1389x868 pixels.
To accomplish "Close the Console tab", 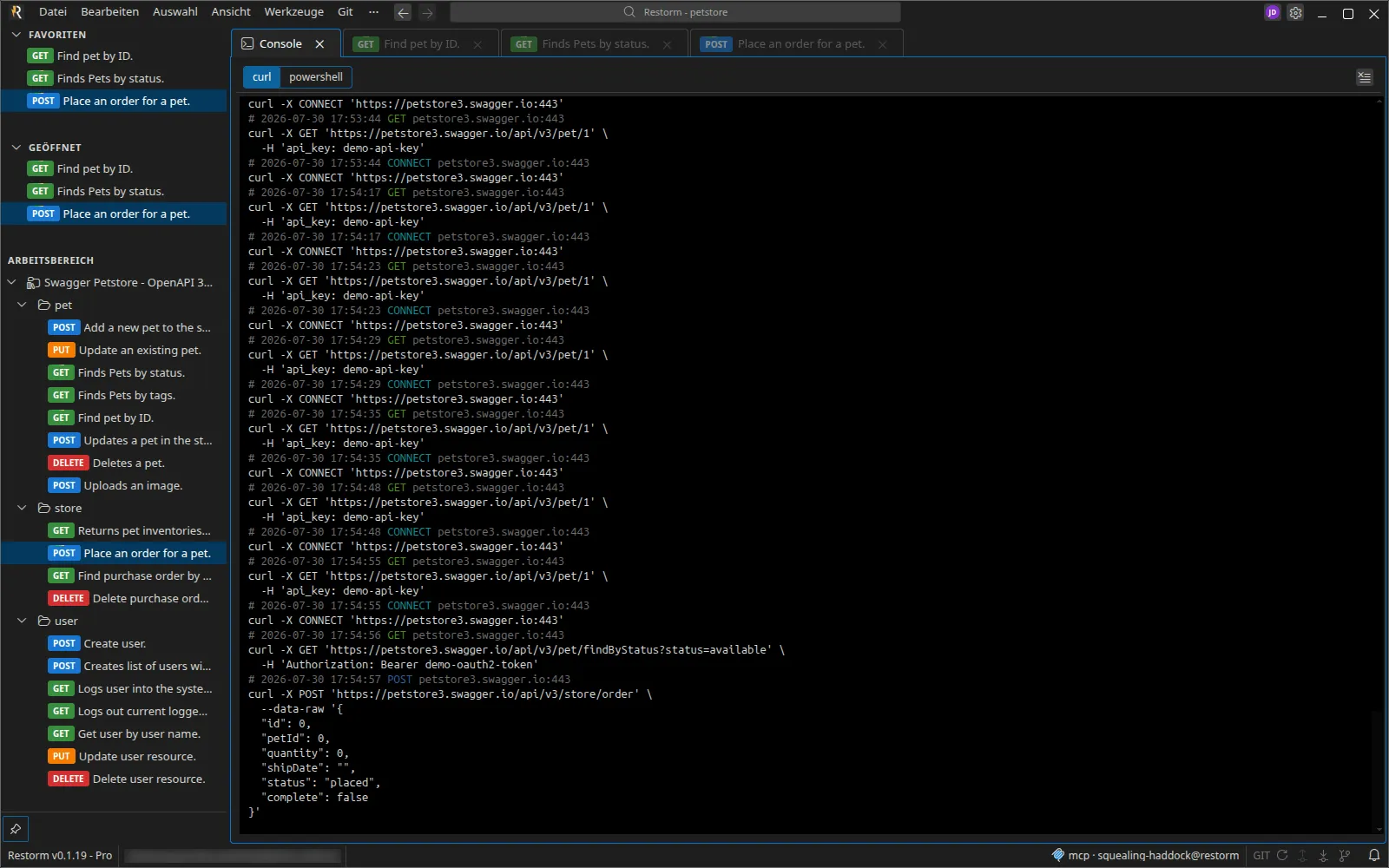I will pos(319,44).
